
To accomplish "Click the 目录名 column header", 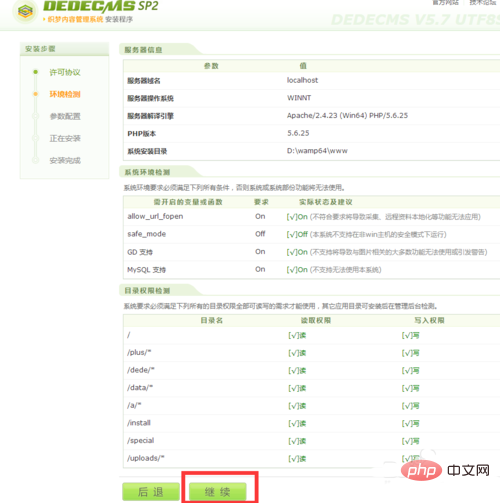I will [x=211, y=320].
